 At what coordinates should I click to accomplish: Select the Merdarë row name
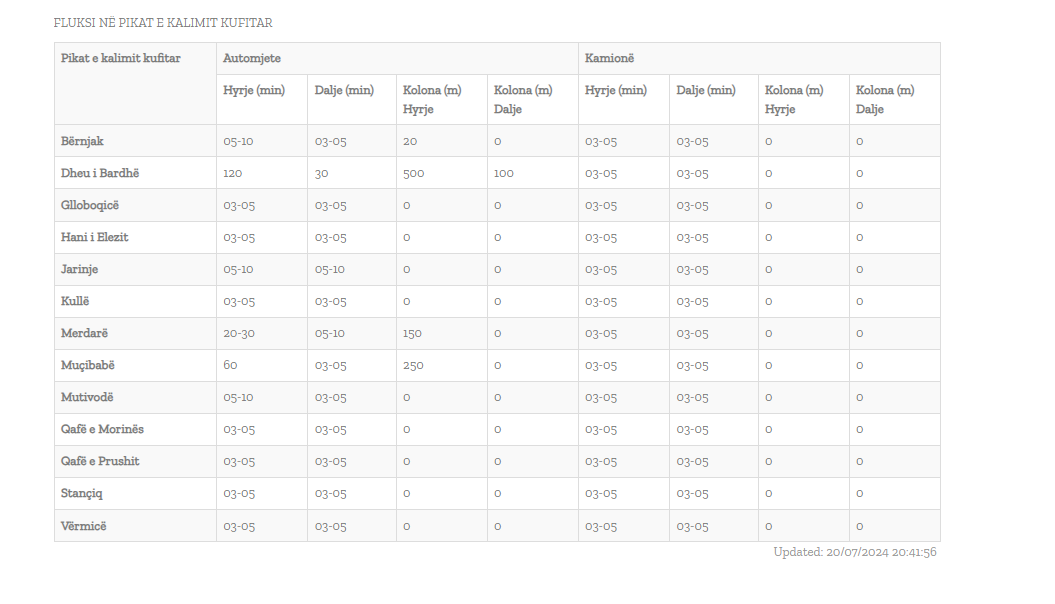(84, 333)
